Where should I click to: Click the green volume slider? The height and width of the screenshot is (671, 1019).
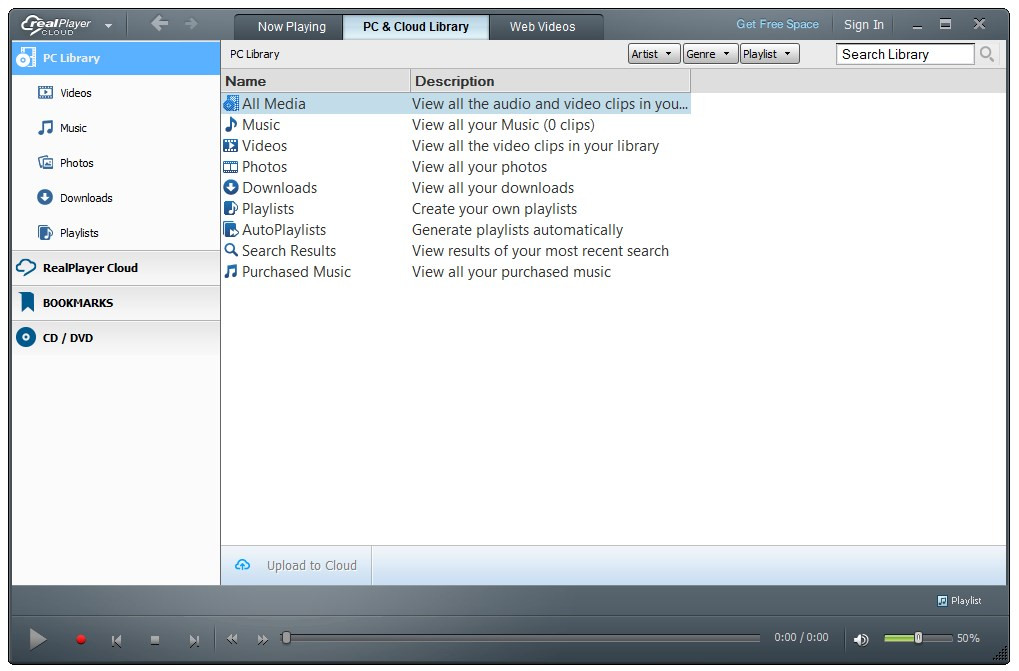pos(918,638)
